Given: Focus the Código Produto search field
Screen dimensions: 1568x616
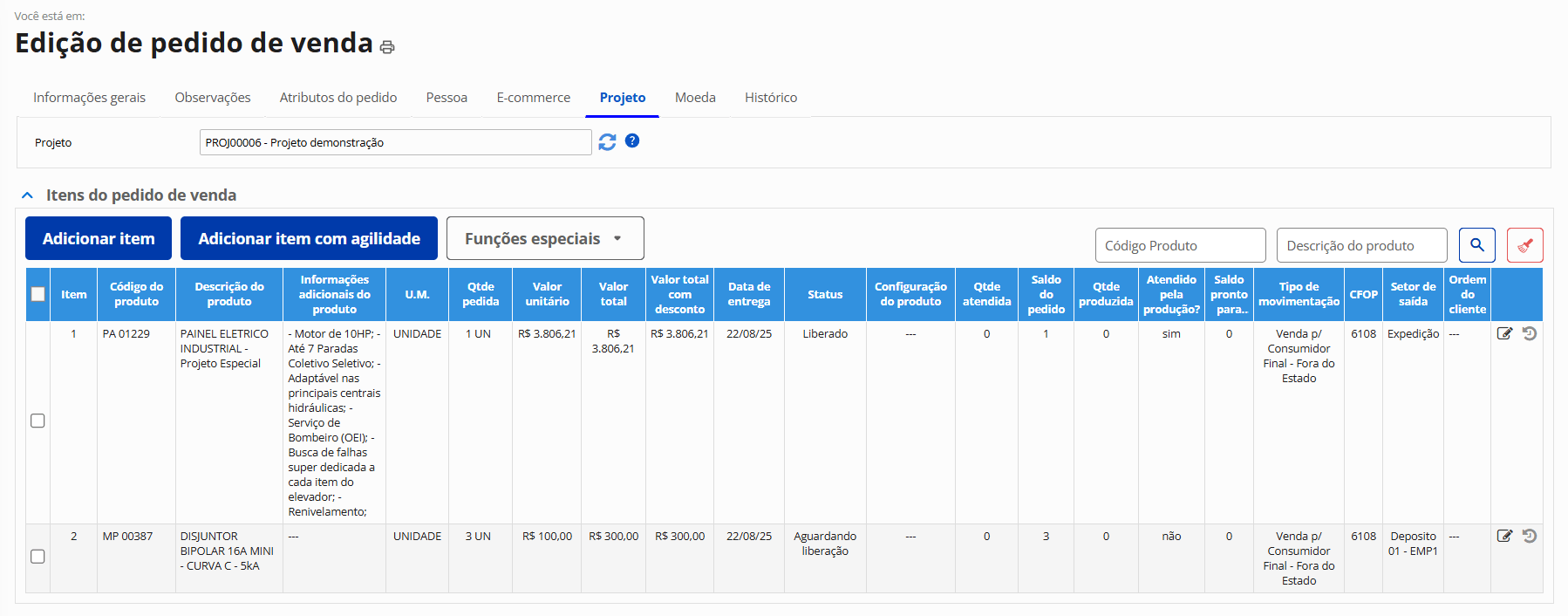Looking at the screenshot, I should tap(1180, 245).
